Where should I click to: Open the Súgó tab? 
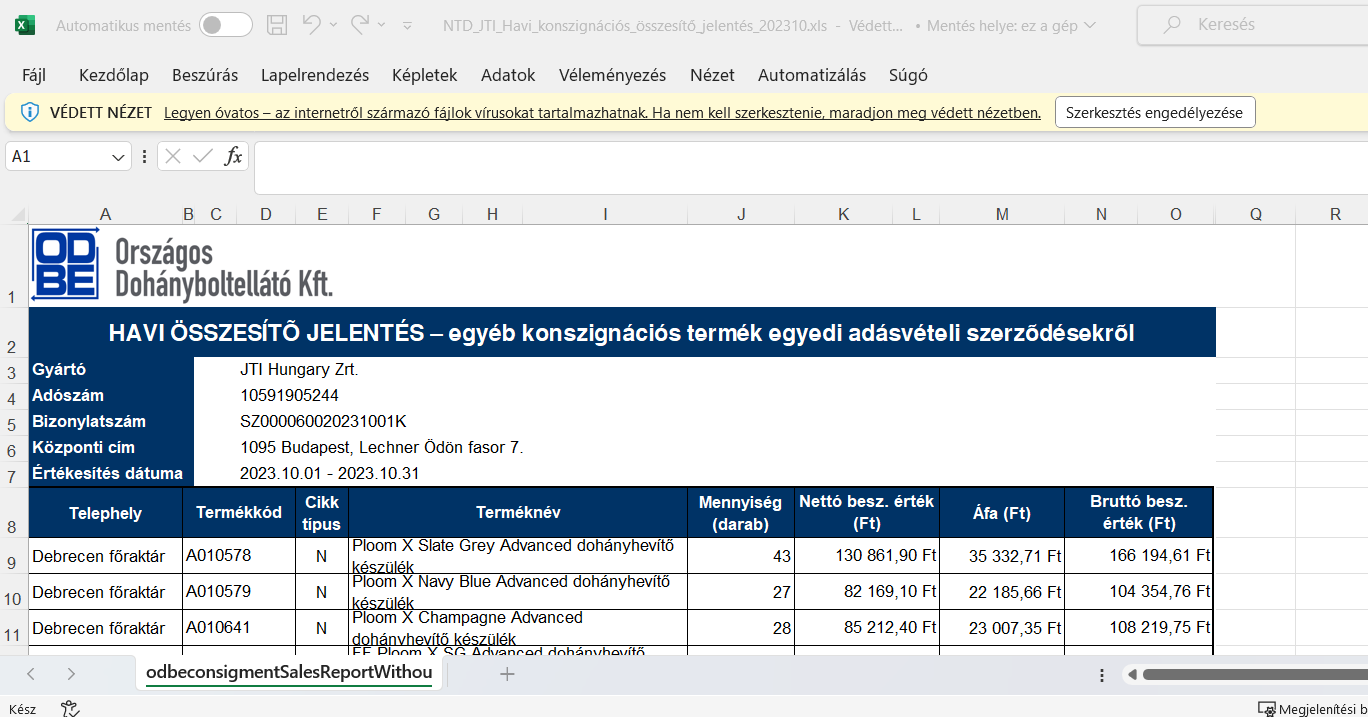[908, 75]
